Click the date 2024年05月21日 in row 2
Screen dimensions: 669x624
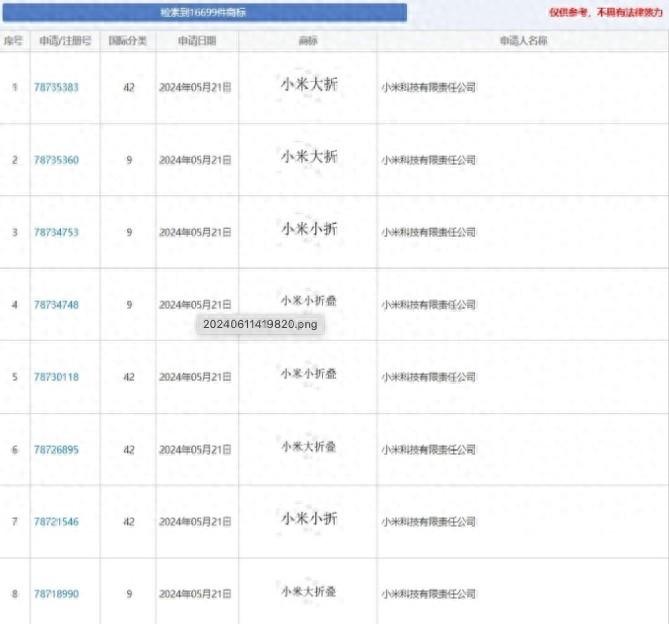point(195,160)
